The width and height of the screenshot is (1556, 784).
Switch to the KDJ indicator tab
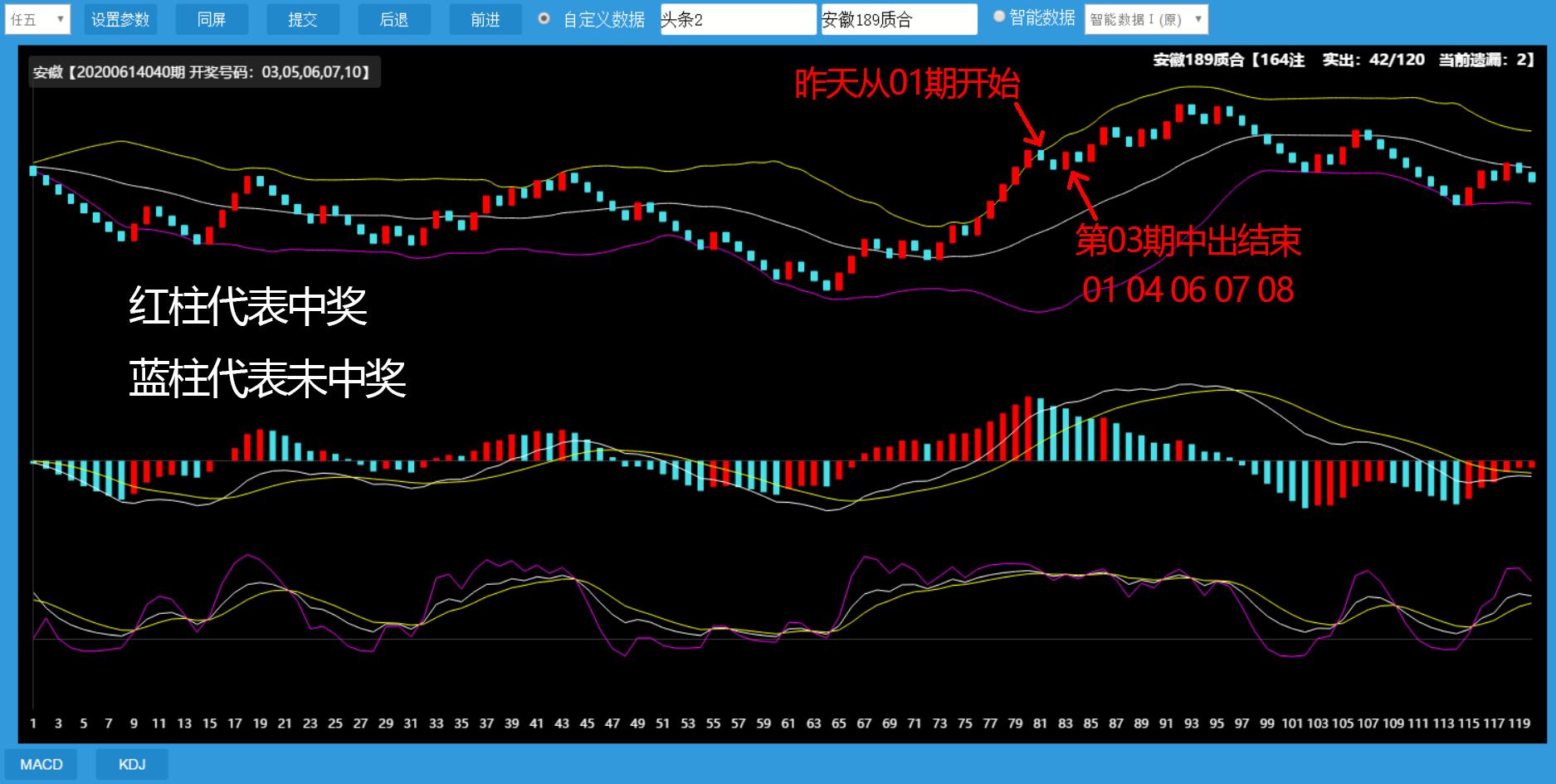point(132,764)
